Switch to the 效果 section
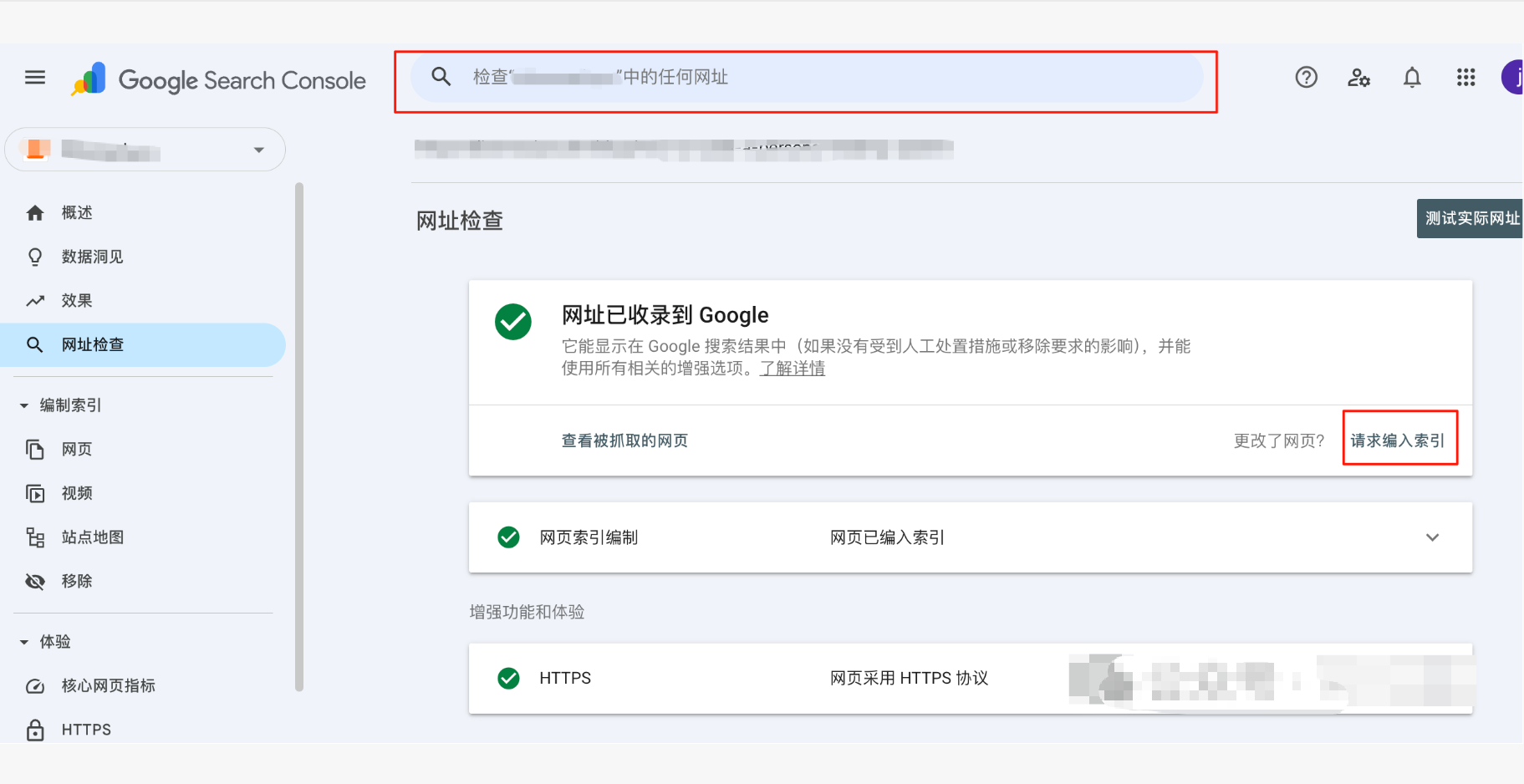 point(75,300)
